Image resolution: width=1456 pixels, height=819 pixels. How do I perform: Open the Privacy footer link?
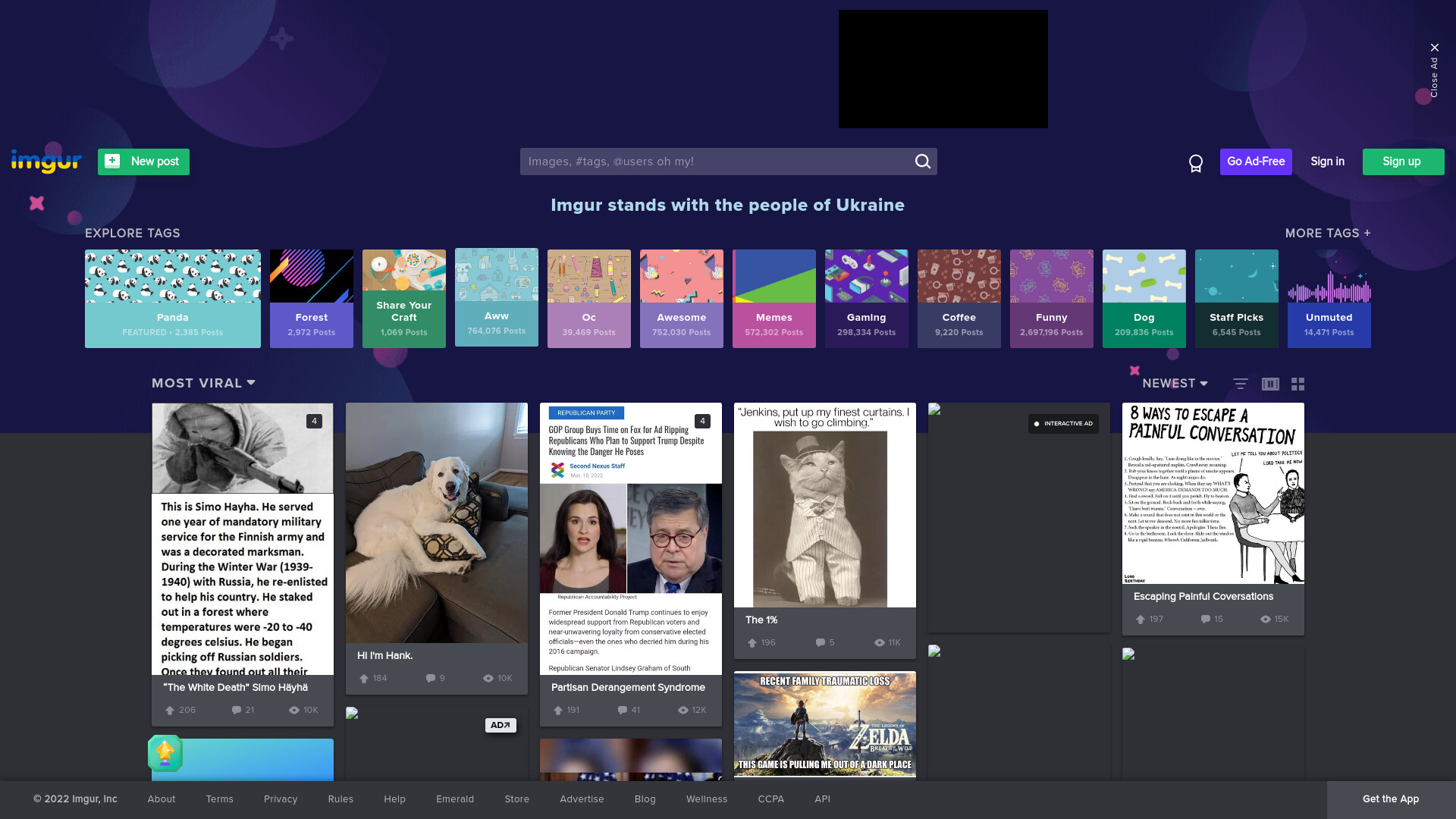point(281,799)
